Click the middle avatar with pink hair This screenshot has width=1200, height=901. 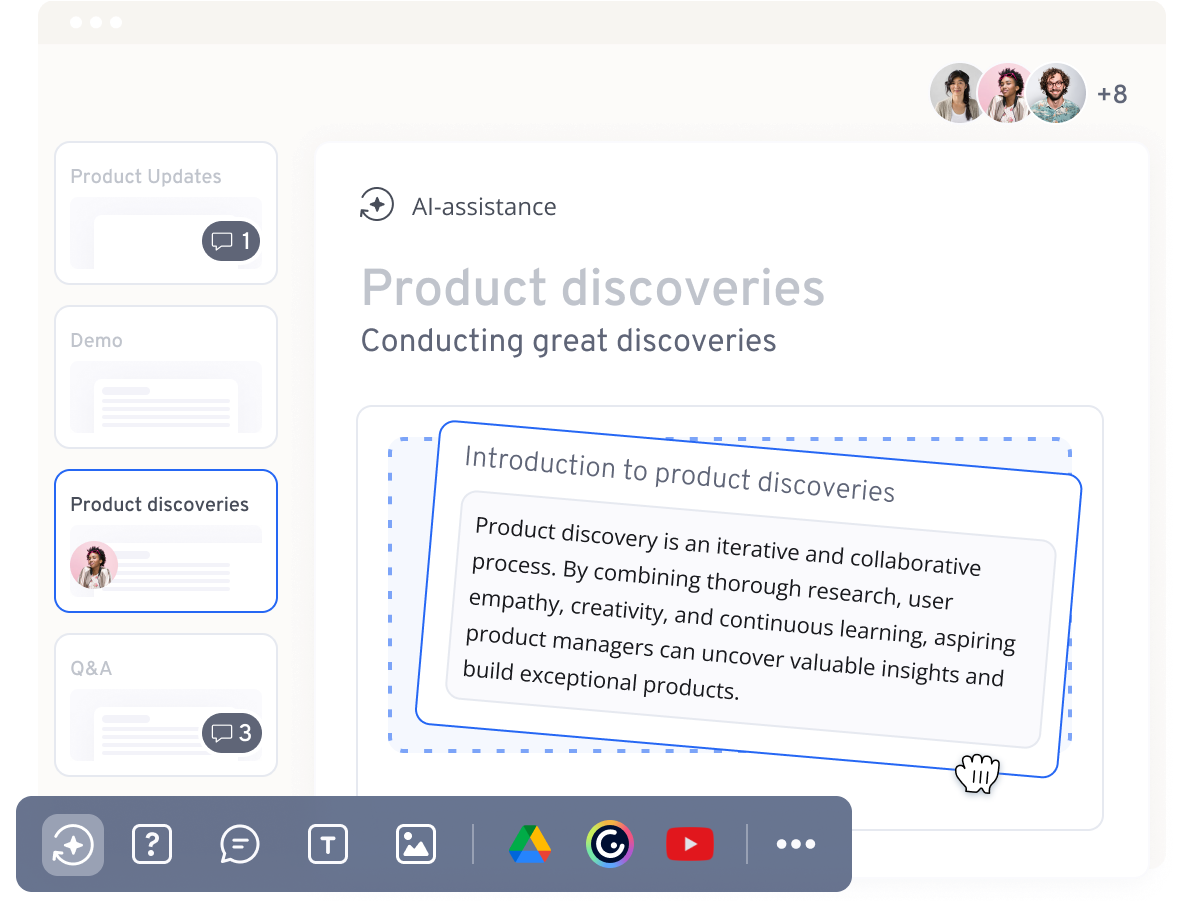click(1008, 92)
